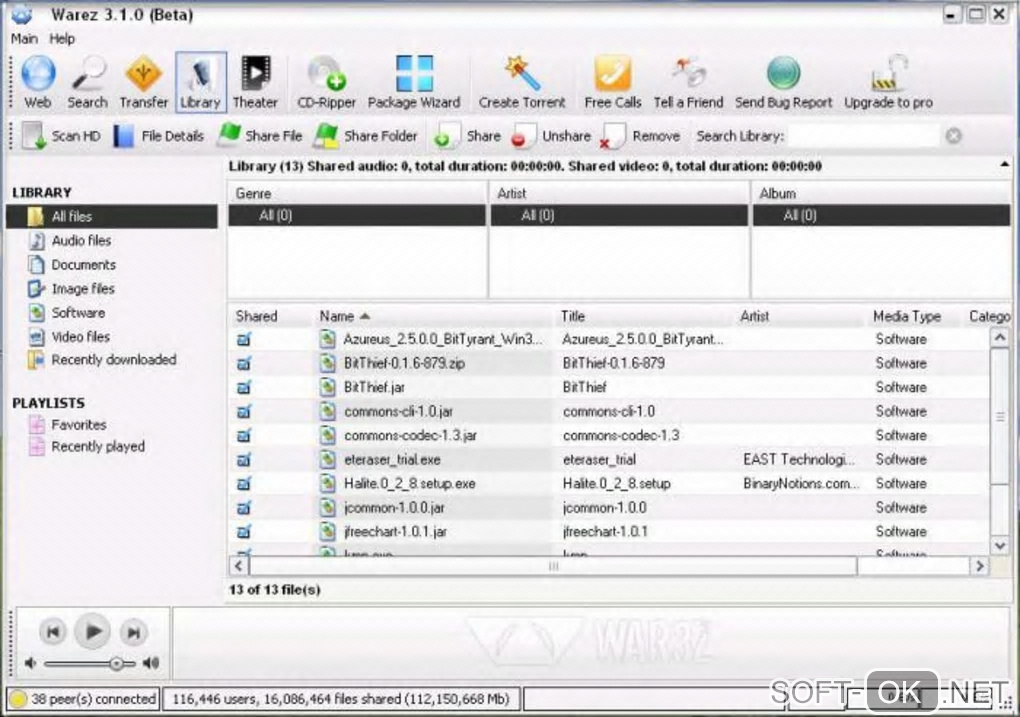Open the Search tool
Viewport: 1020px width, 717px height.
pyautogui.click(x=87, y=82)
